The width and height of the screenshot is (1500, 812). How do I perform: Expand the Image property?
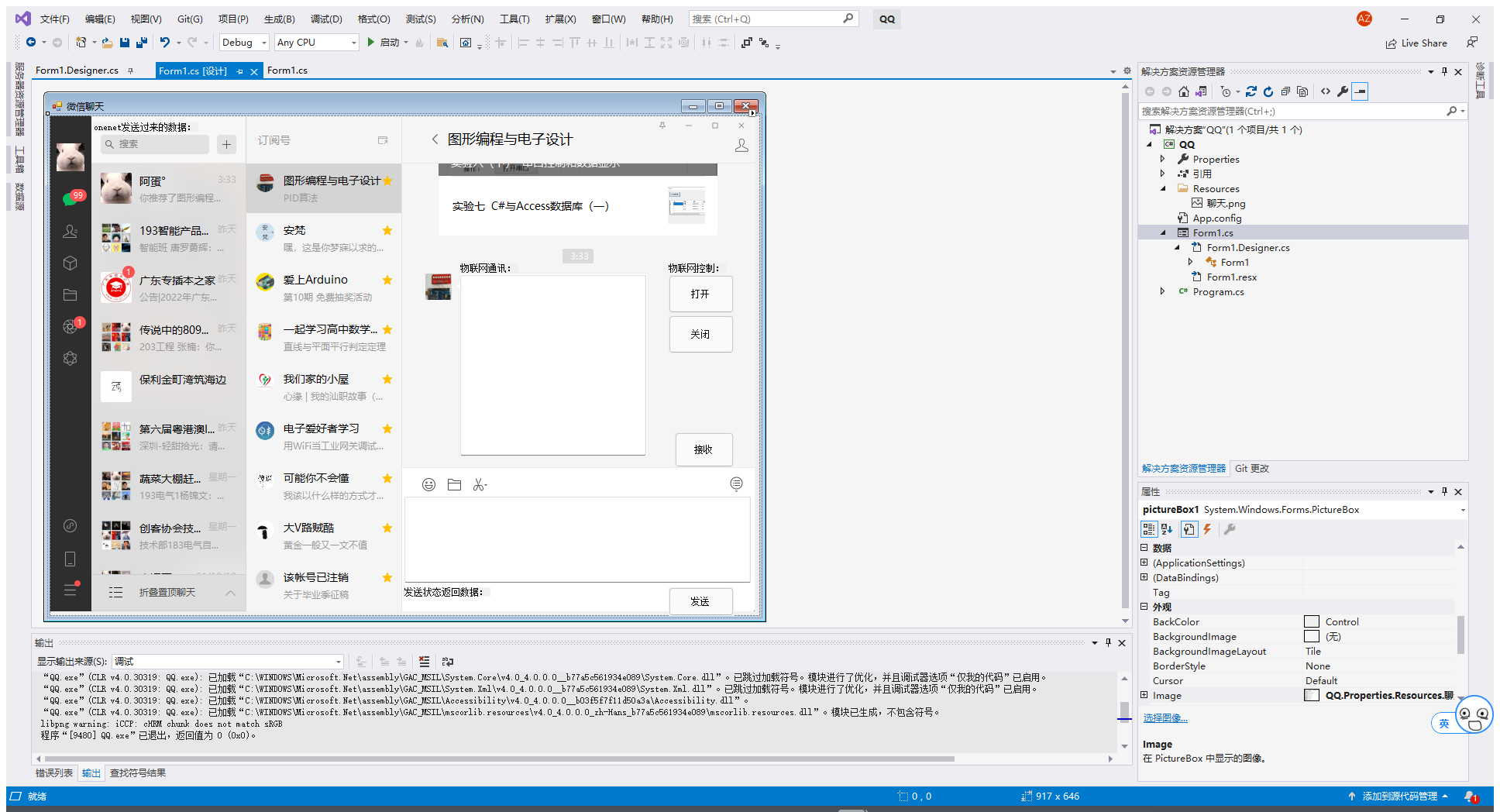click(1144, 695)
